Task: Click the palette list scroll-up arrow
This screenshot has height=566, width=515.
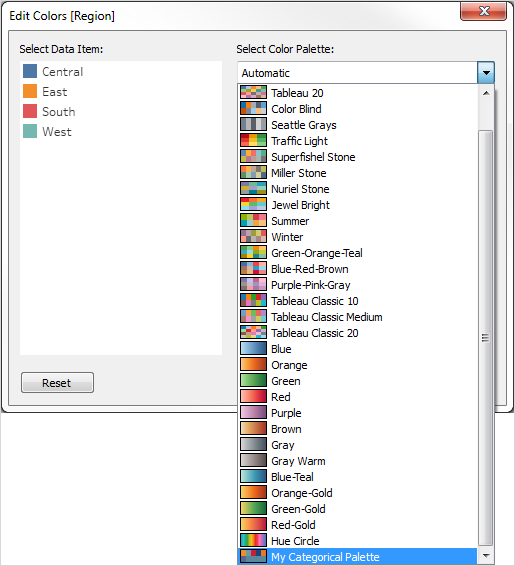Action: (x=486, y=93)
